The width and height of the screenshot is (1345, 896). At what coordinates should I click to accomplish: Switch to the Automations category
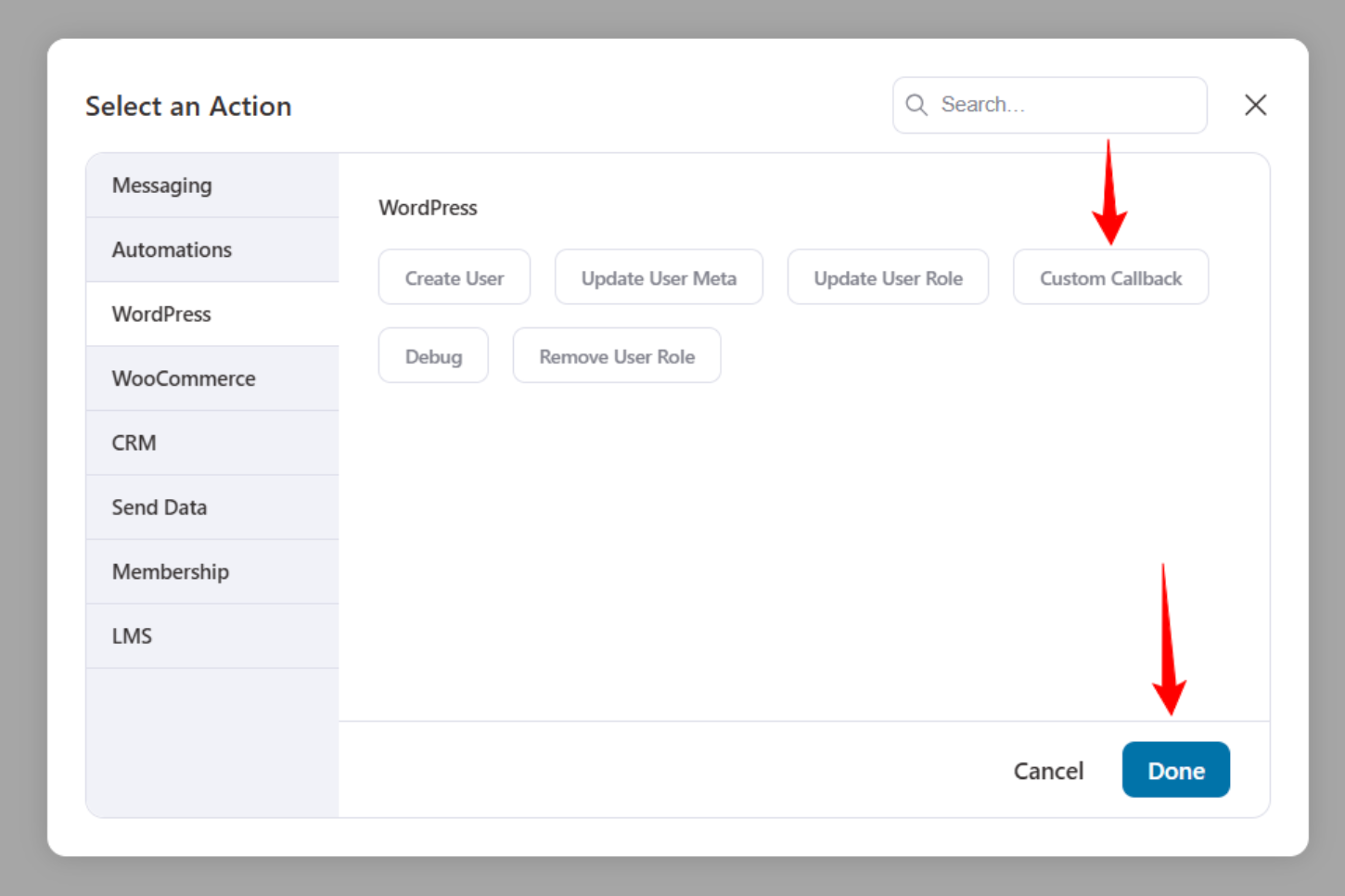click(212, 250)
